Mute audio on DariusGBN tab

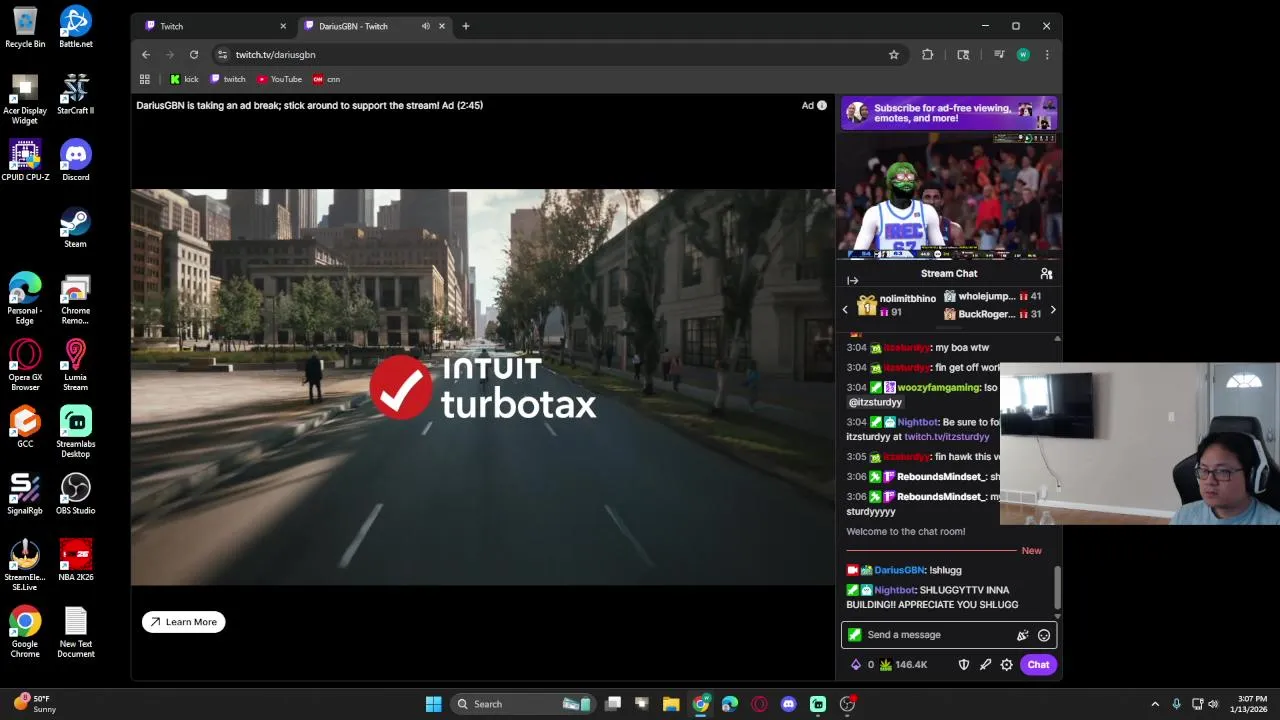click(x=426, y=26)
